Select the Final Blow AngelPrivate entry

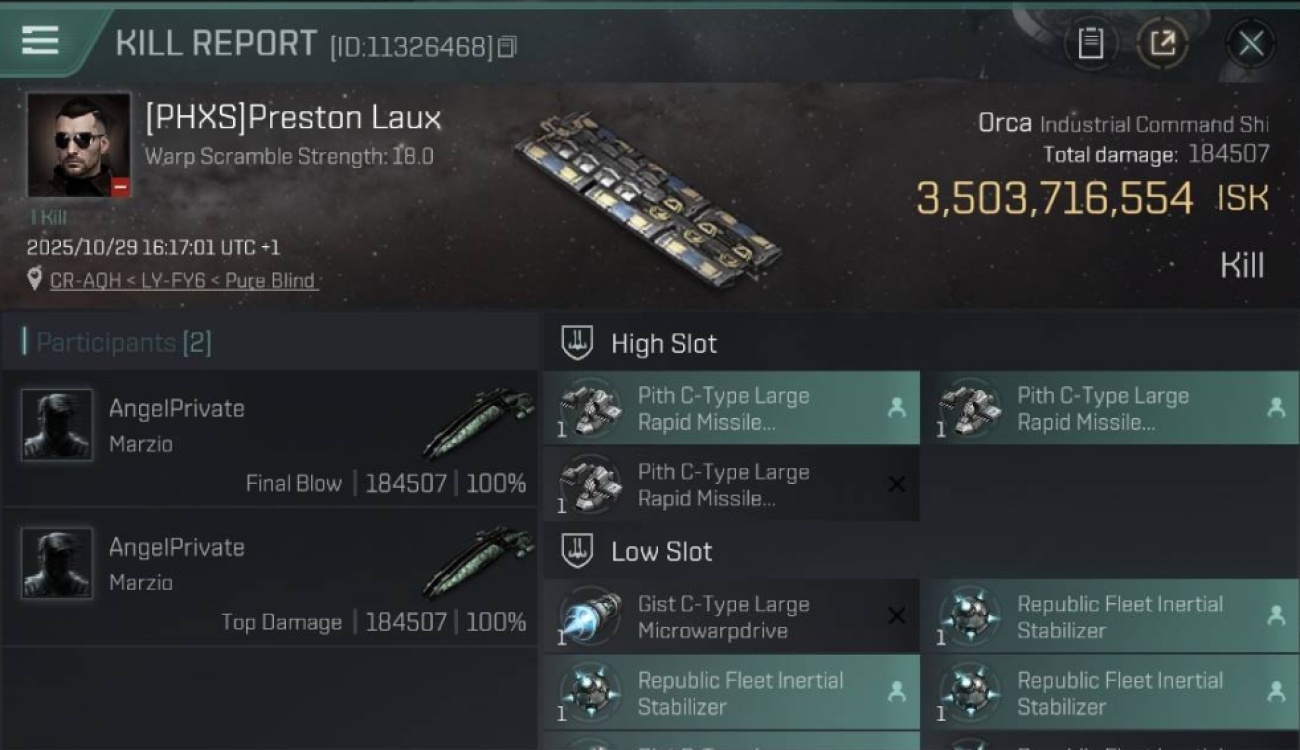(270, 440)
